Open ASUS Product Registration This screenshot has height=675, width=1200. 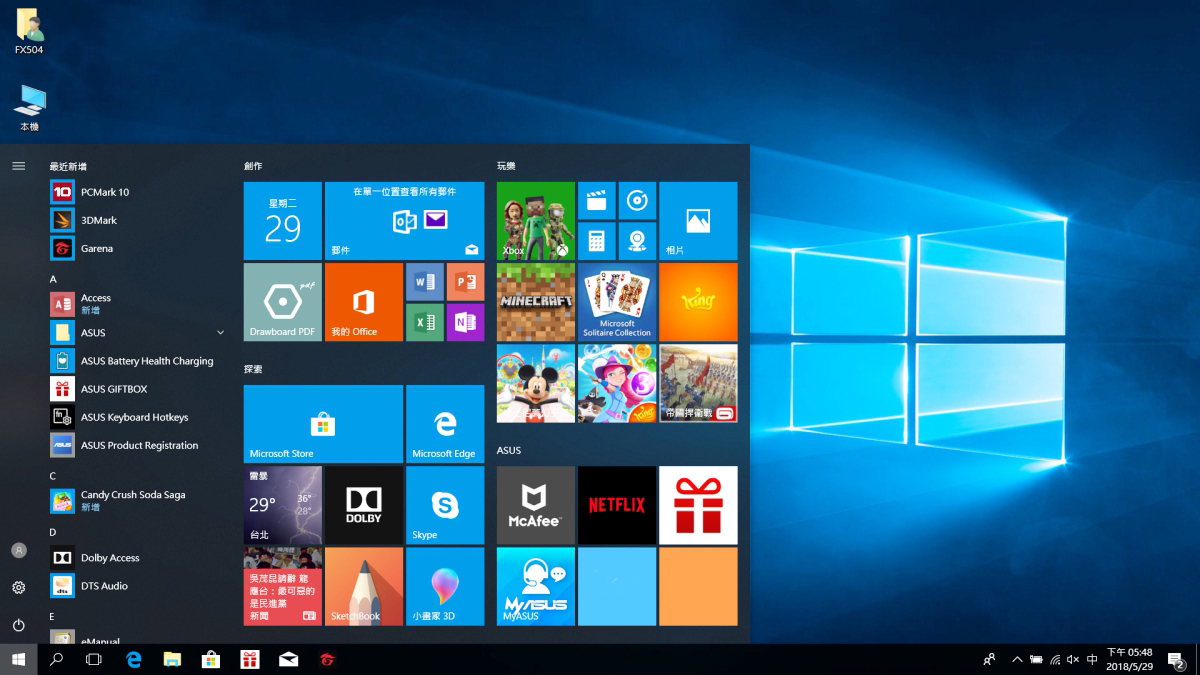(138, 445)
